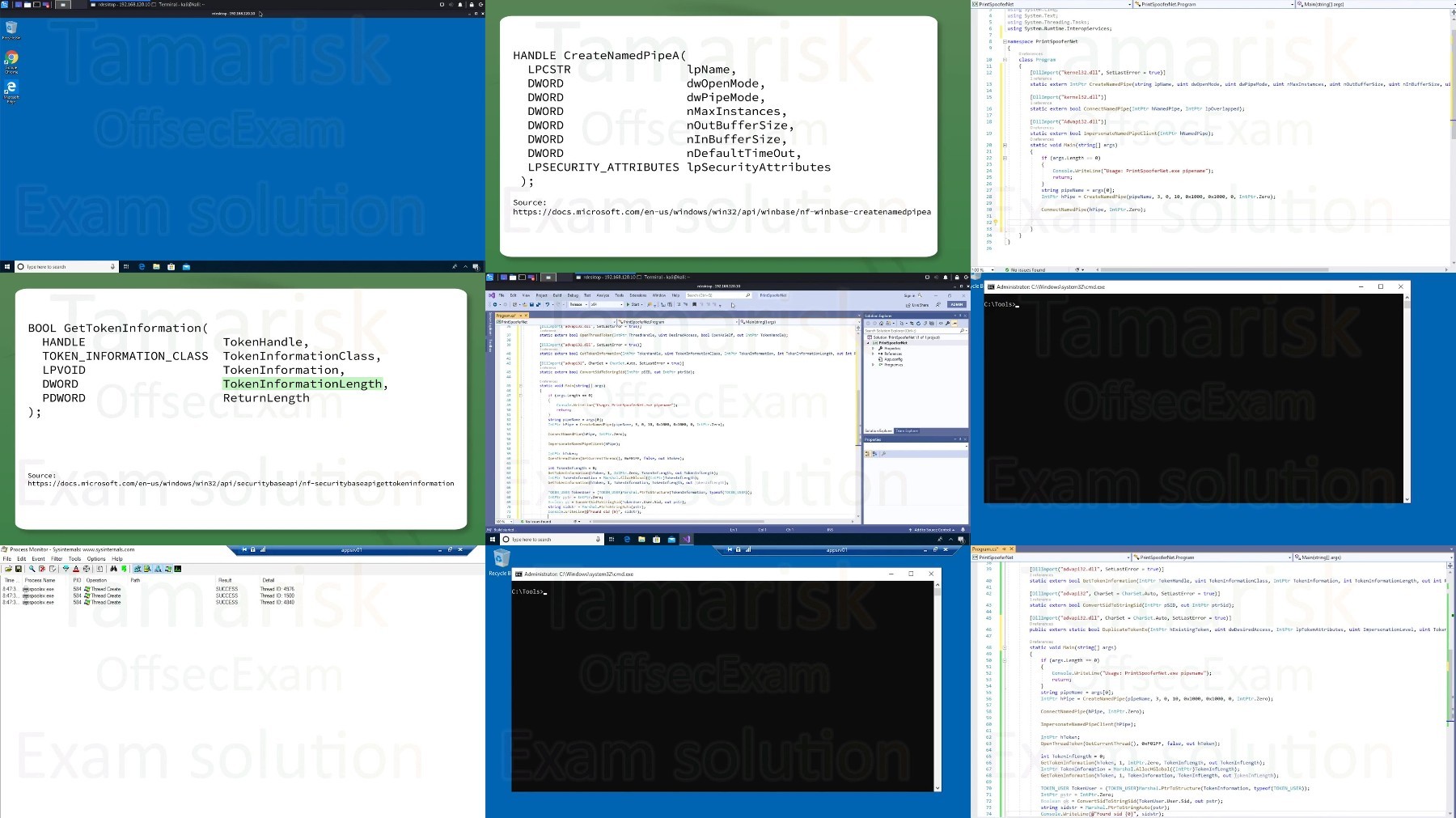Toggle Show File System Activity in Process Monitor

click(147, 569)
